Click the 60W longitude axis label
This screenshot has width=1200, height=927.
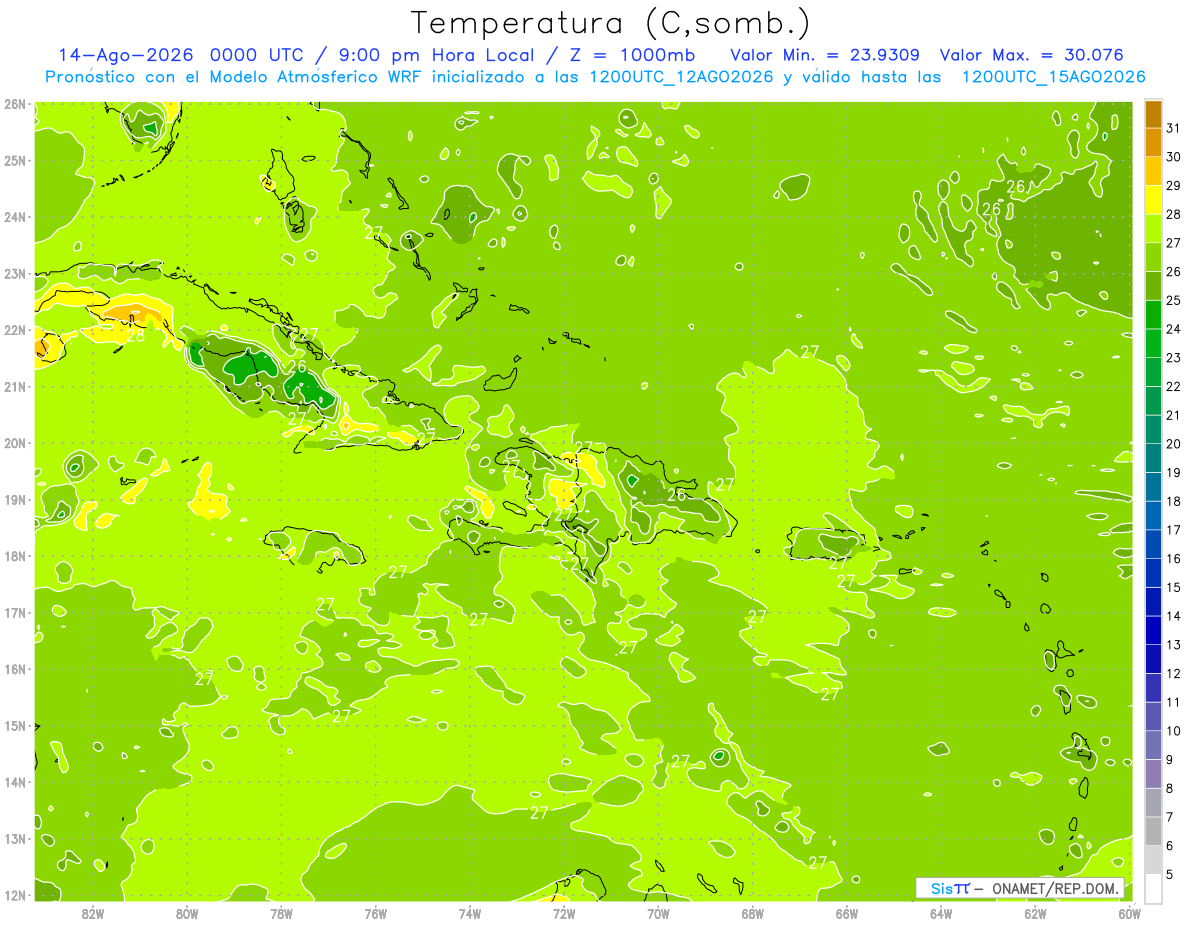1129,913
